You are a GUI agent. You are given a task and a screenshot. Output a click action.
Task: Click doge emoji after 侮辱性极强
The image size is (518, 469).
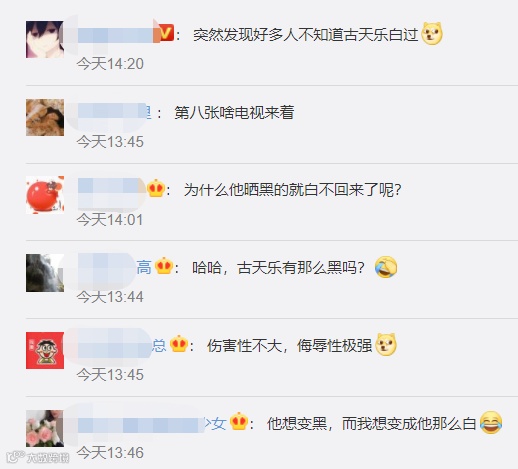tap(386, 345)
